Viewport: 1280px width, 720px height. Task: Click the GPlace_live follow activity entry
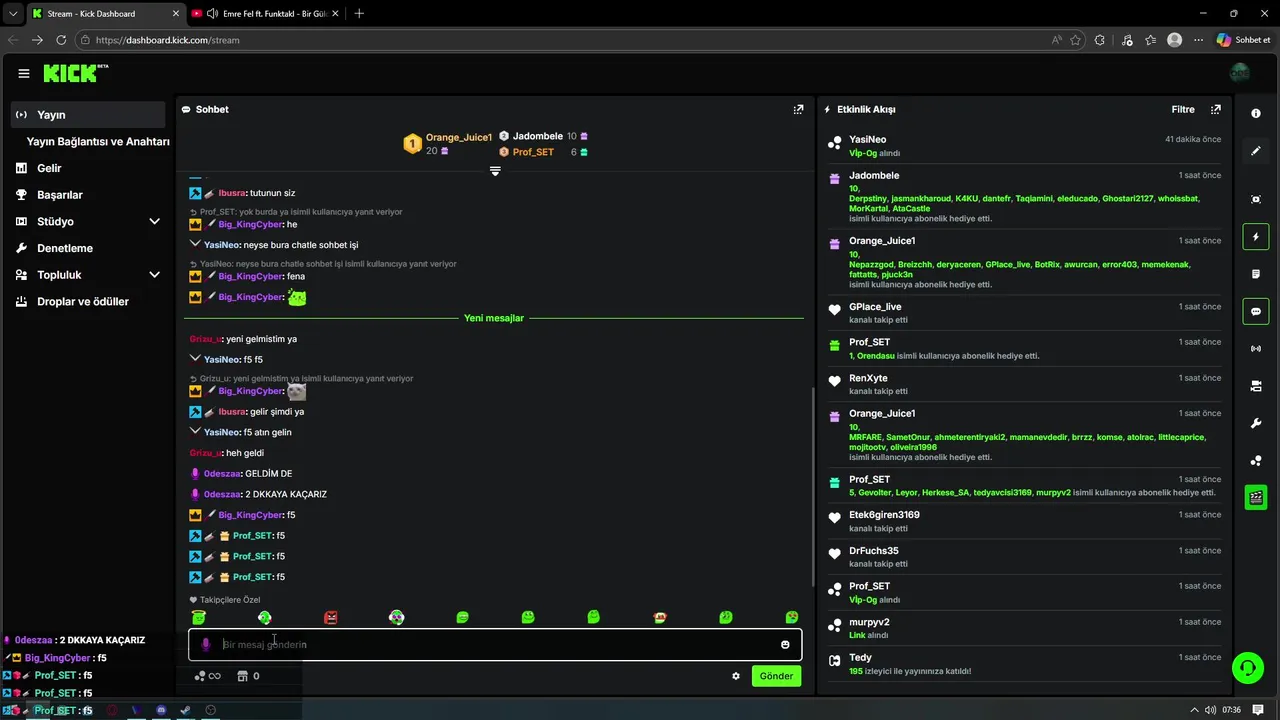(1024, 313)
